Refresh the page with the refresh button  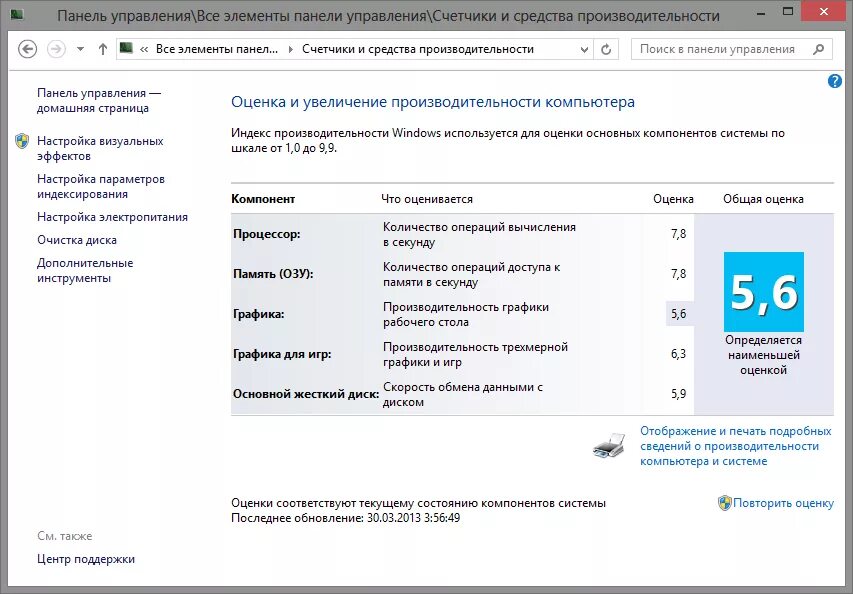606,50
